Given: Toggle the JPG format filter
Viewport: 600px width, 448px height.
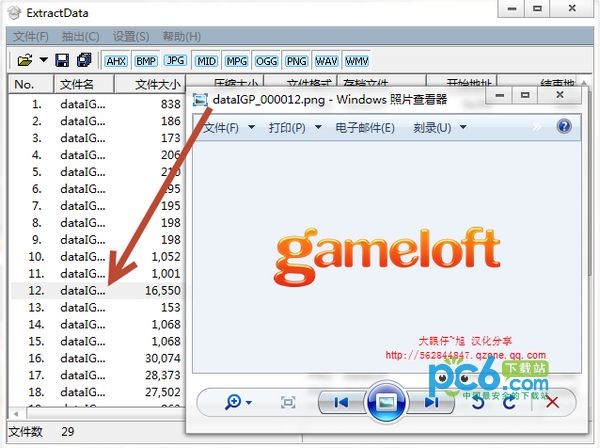Looking at the screenshot, I should 176,60.
